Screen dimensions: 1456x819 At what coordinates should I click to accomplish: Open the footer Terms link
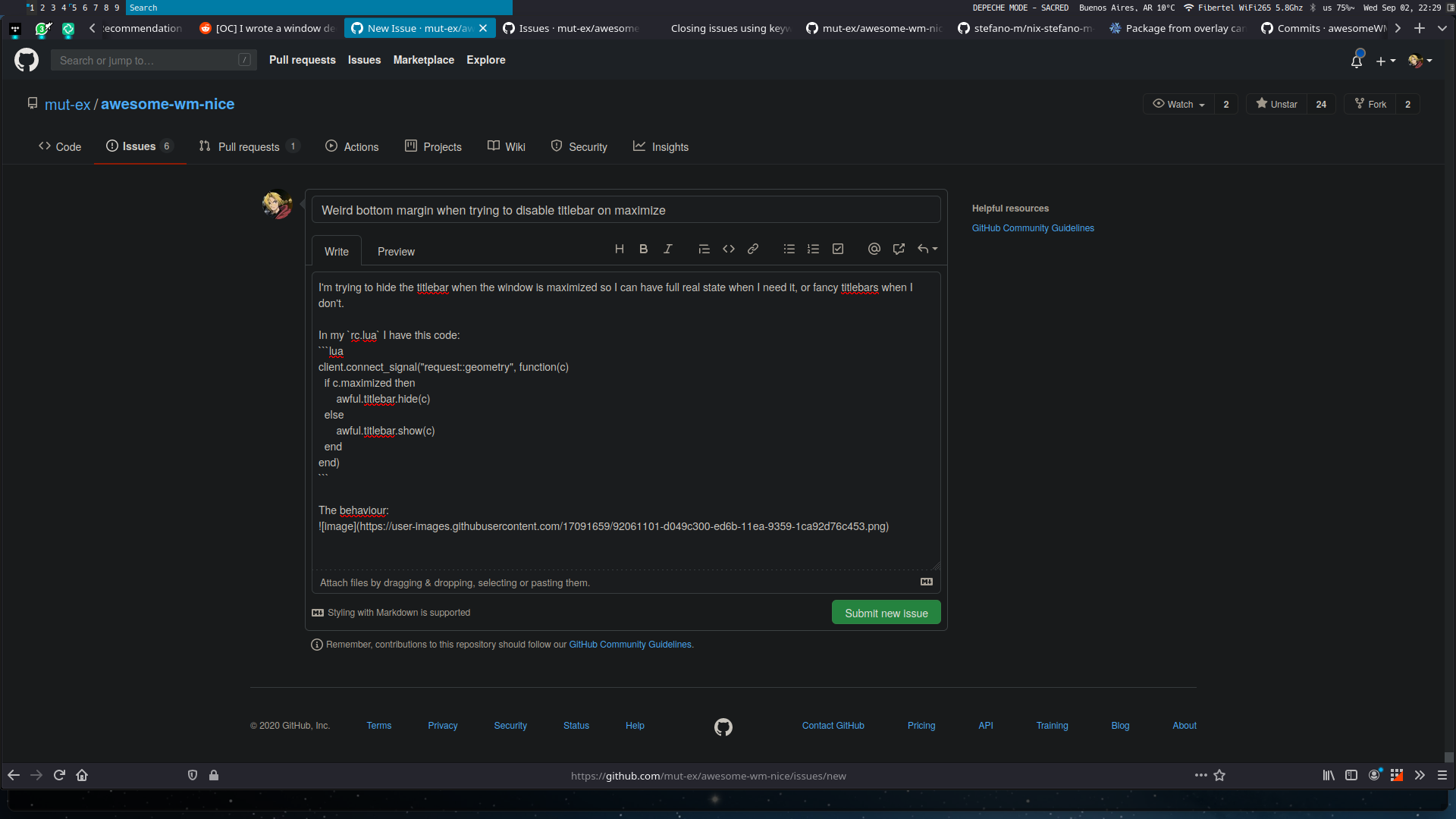pos(379,726)
